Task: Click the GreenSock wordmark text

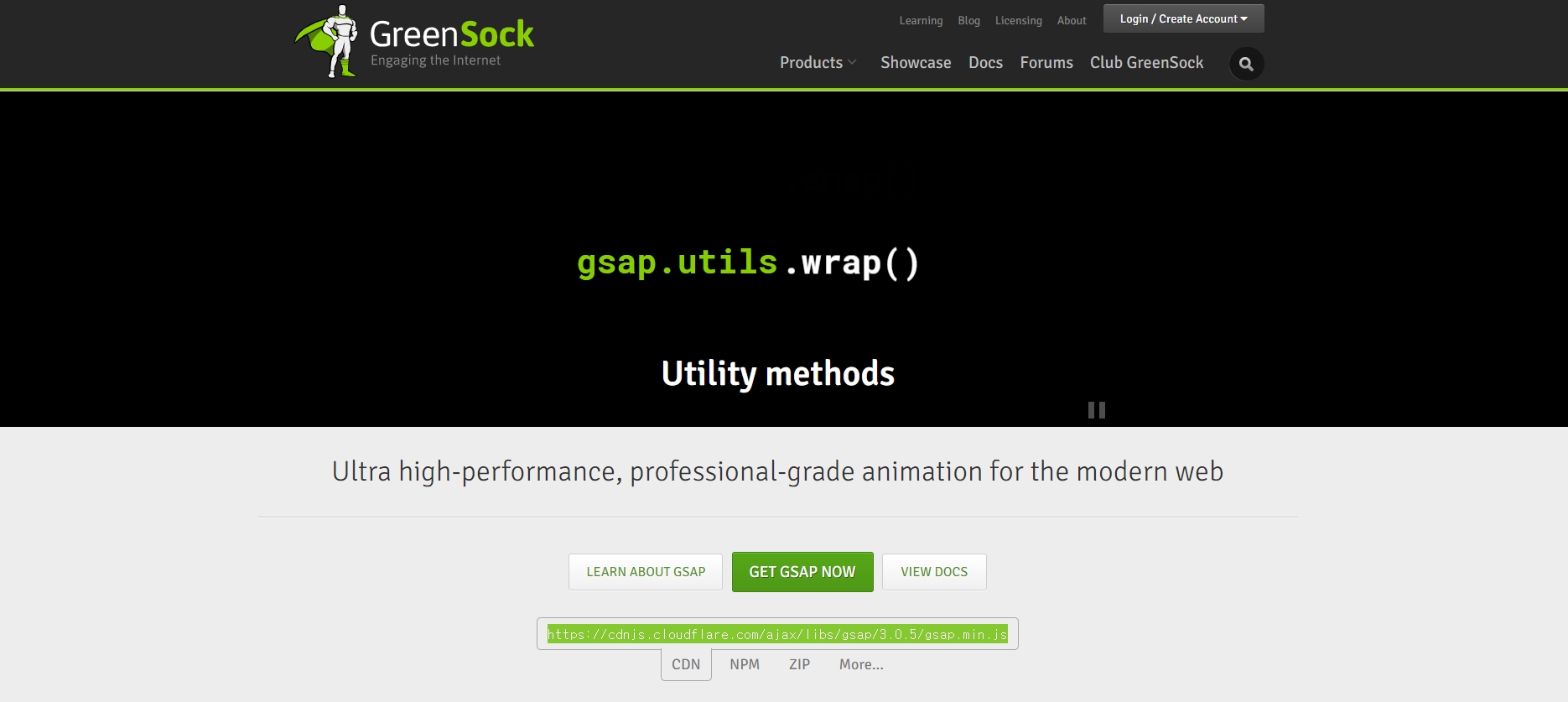Action: click(x=452, y=34)
